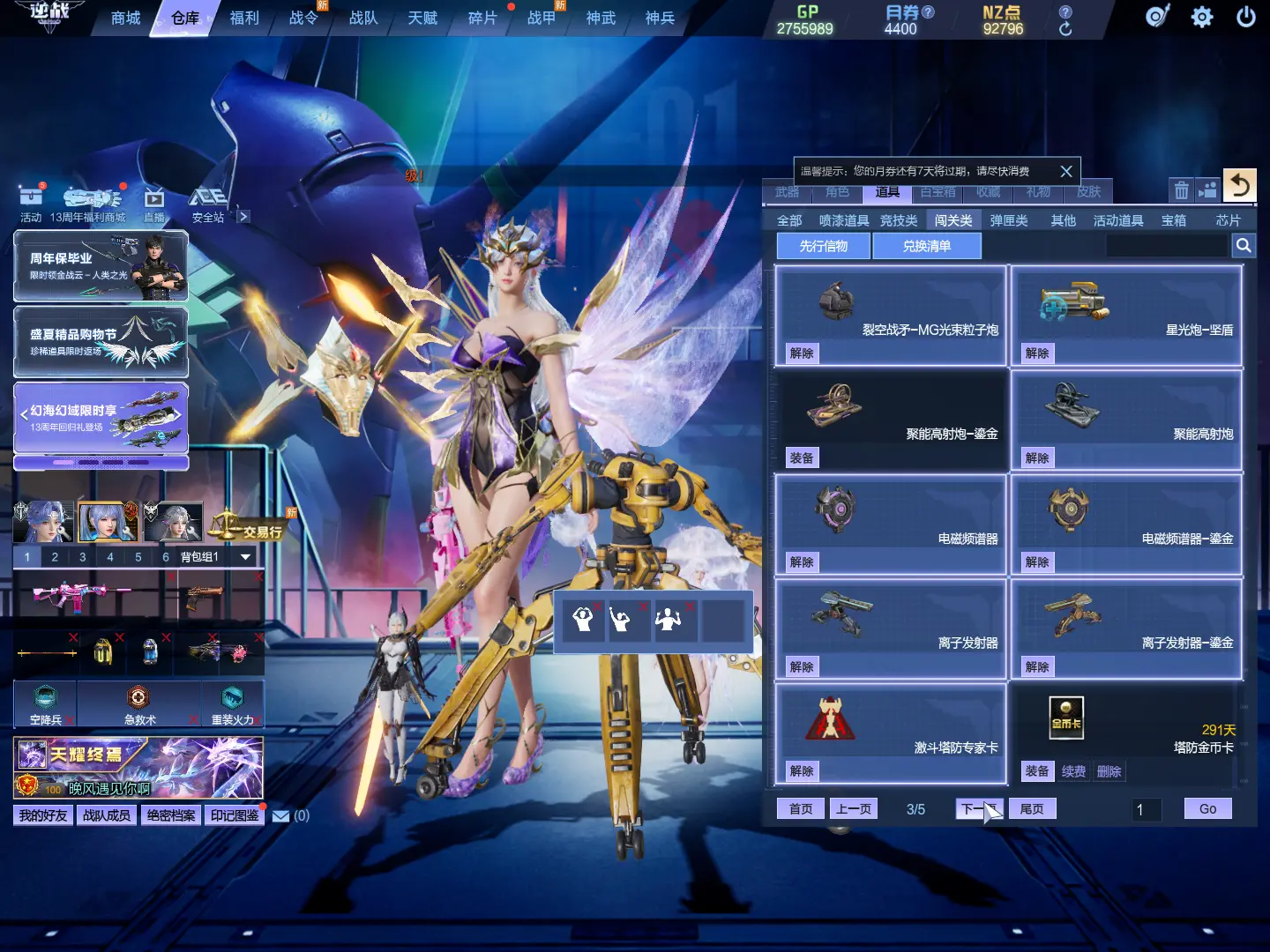Viewport: 1270px width, 952px height.
Task: Select the 芯片 filter tab
Action: pyautogui.click(x=1228, y=220)
